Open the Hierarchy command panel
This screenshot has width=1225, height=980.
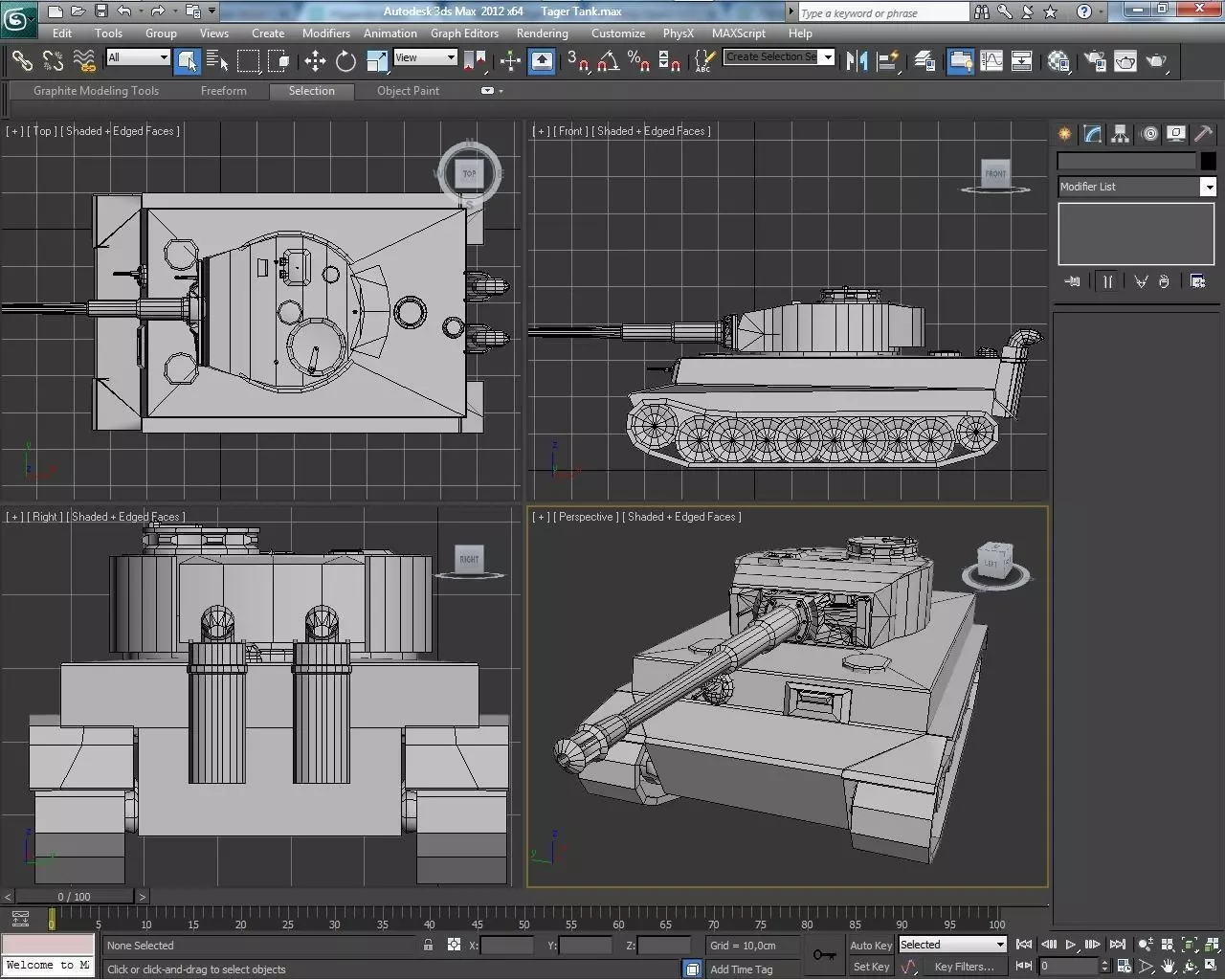point(1121,134)
